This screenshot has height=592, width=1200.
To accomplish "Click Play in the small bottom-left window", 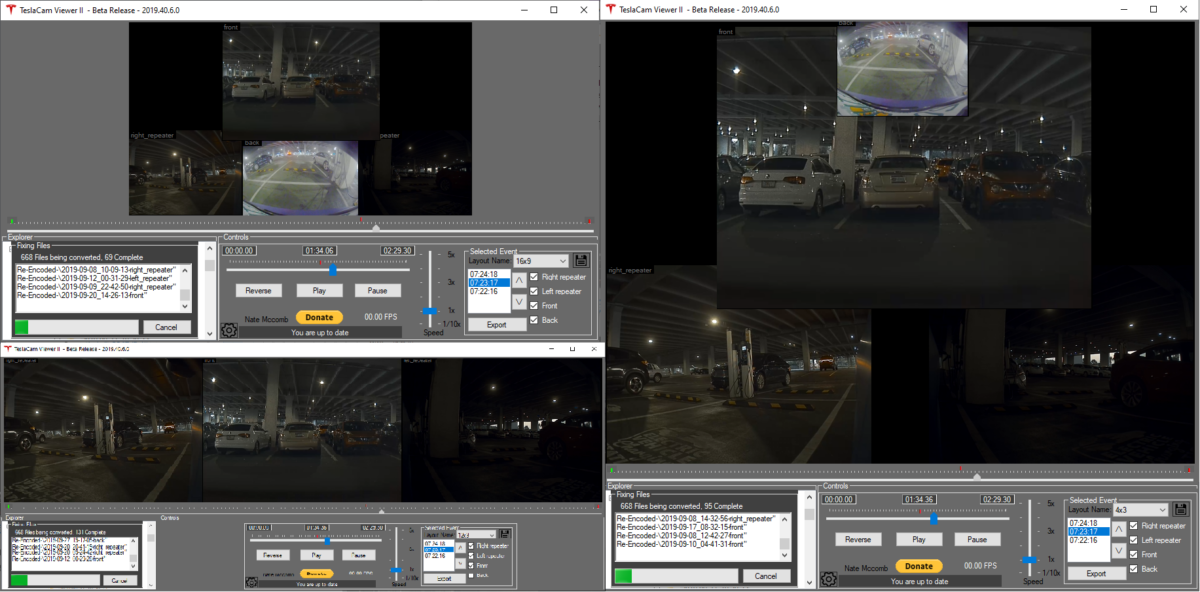I will pyautogui.click(x=316, y=554).
